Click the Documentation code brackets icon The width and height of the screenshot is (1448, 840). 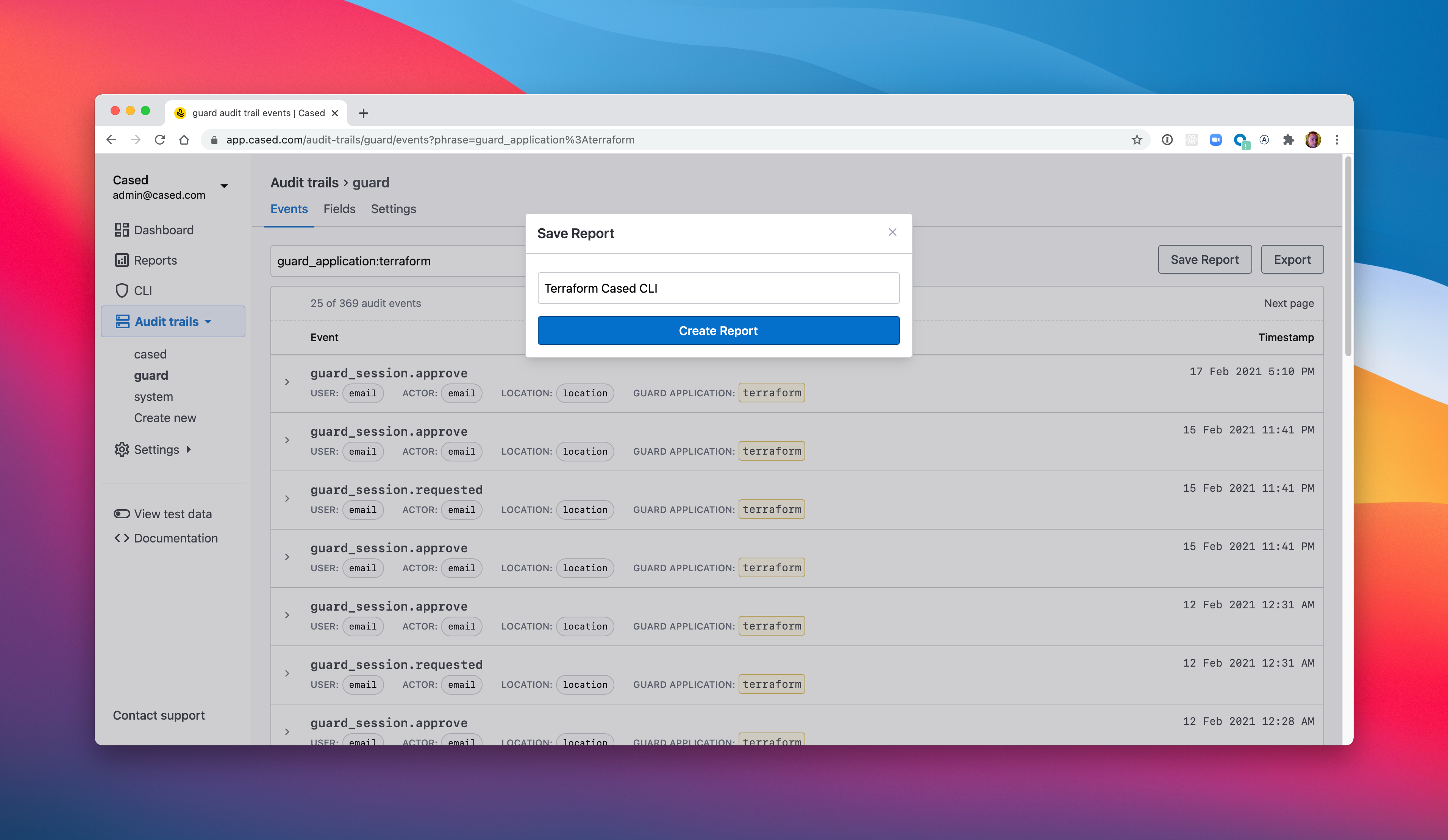coord(121,538)
